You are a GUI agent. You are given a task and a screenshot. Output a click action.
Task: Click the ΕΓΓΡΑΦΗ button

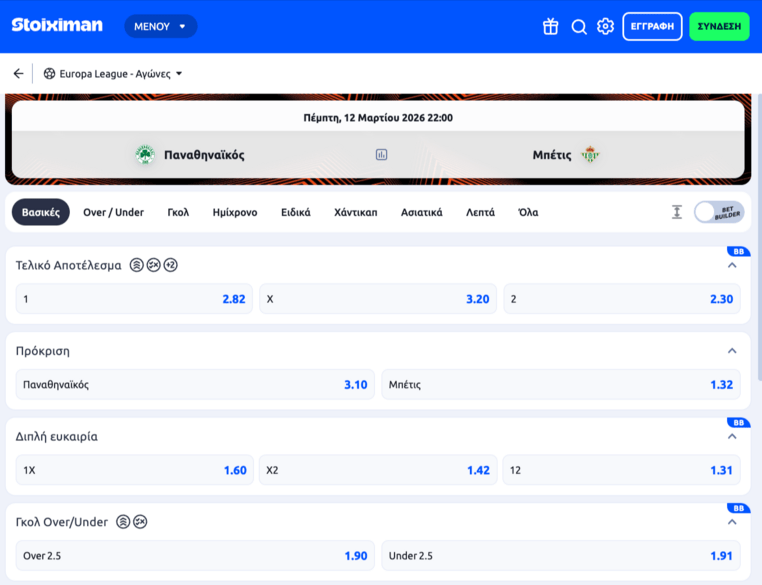652,27
